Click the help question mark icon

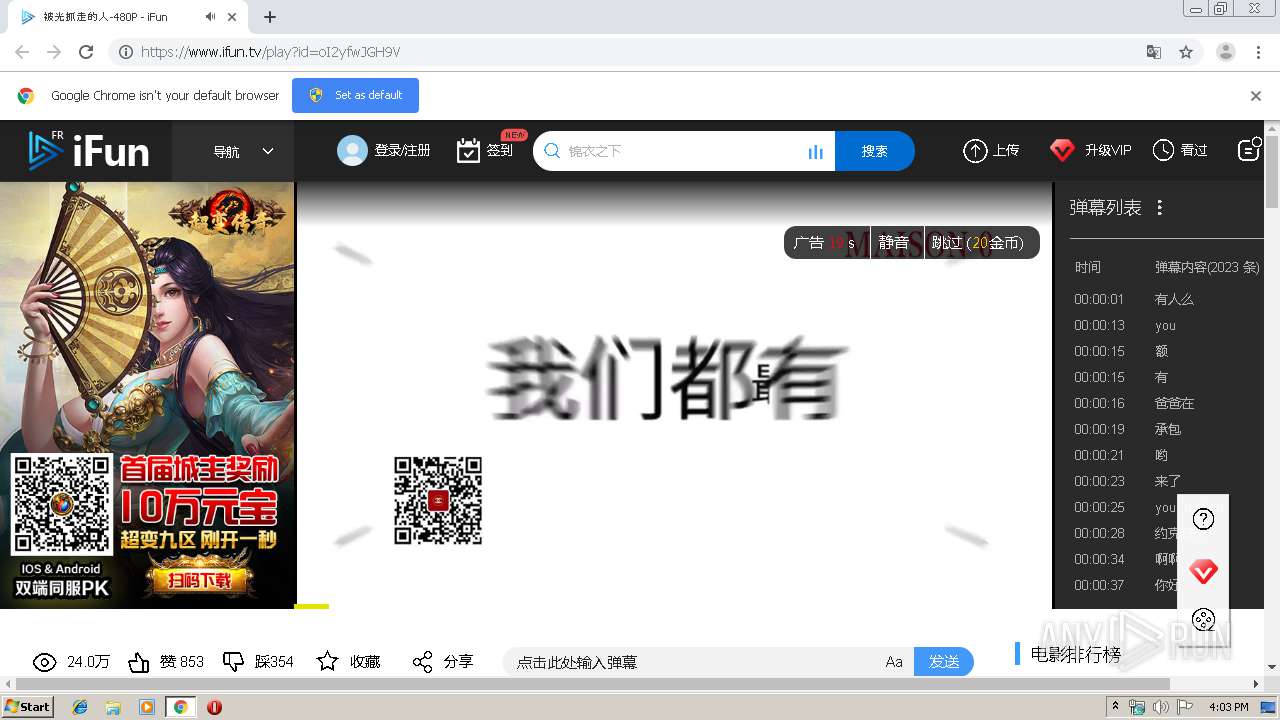[1204, 519]
